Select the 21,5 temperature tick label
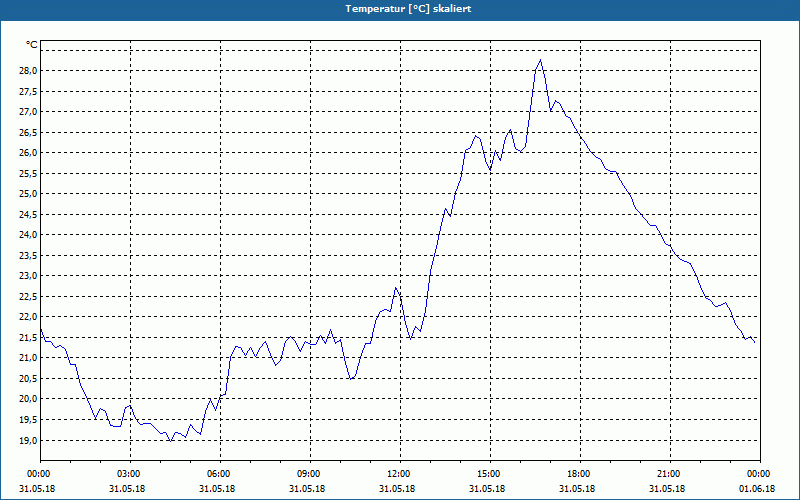800x500 pixels. (29, 337)
